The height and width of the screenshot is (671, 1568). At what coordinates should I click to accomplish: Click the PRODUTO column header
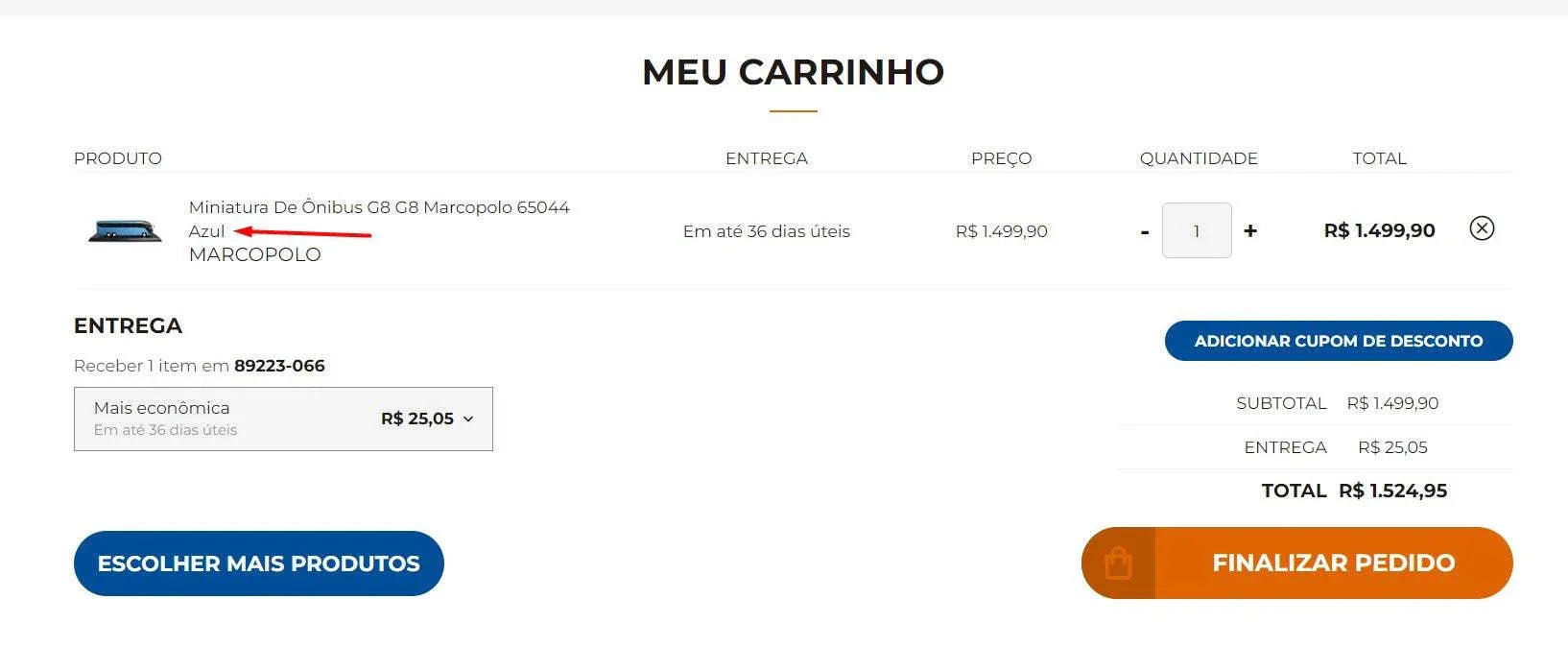coord(118,158)
